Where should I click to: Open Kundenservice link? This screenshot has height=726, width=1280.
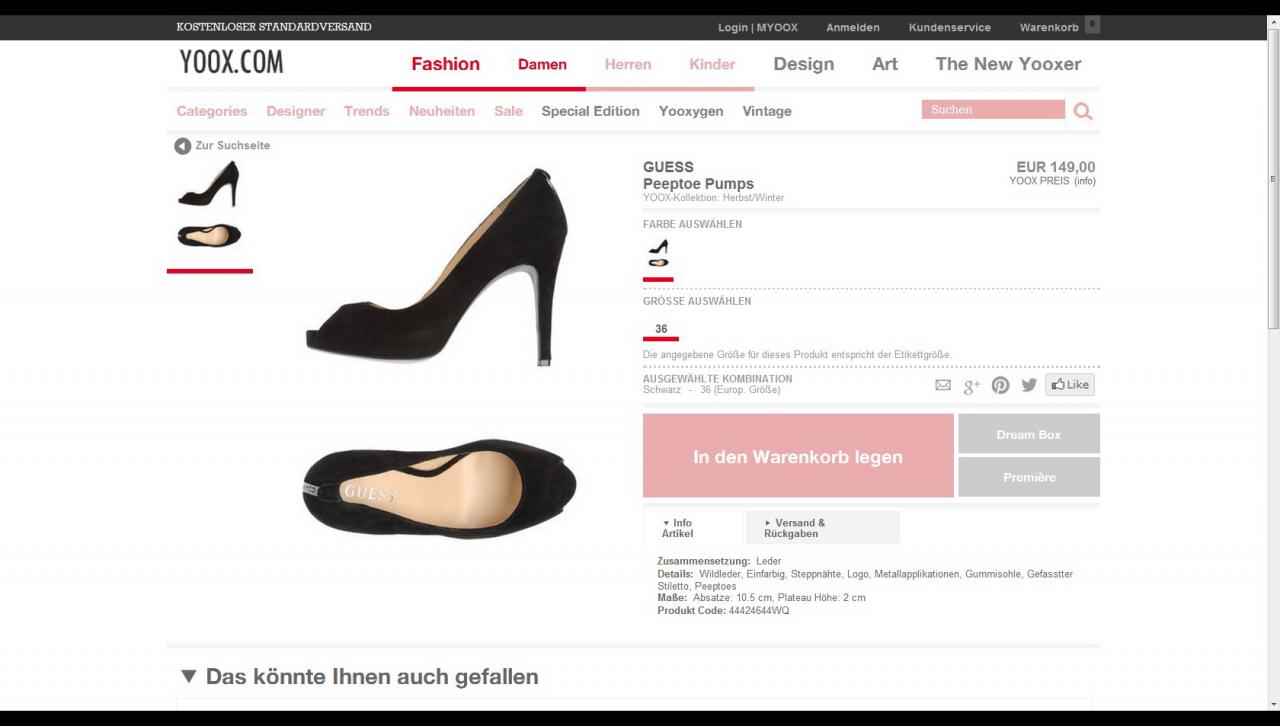tap(950, 28)
